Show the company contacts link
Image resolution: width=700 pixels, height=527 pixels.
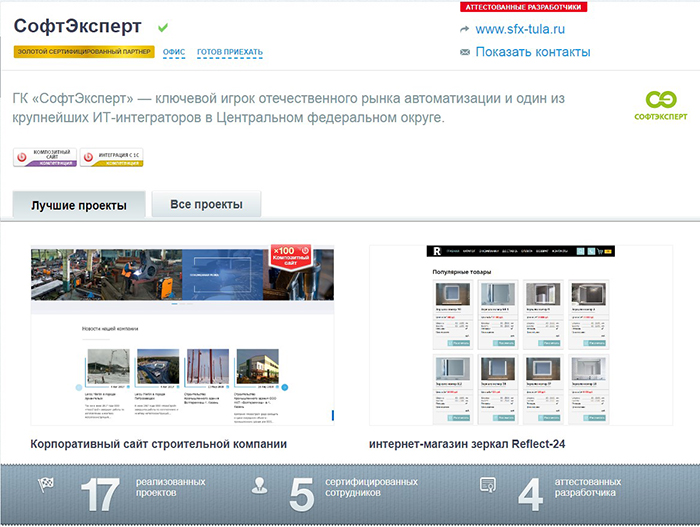[533, 52]
